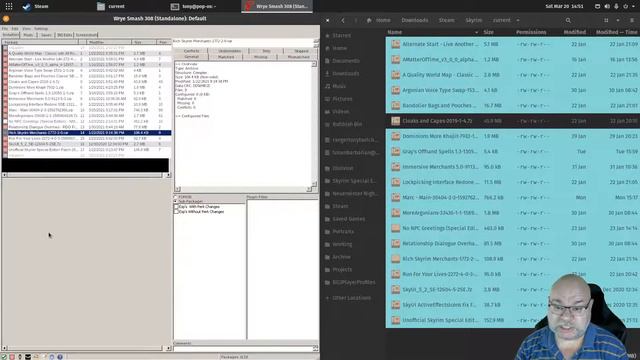The image size is (640, 360).
Task: Click the green check icon in Wrye Smash status bar
Action: point(4,357)
